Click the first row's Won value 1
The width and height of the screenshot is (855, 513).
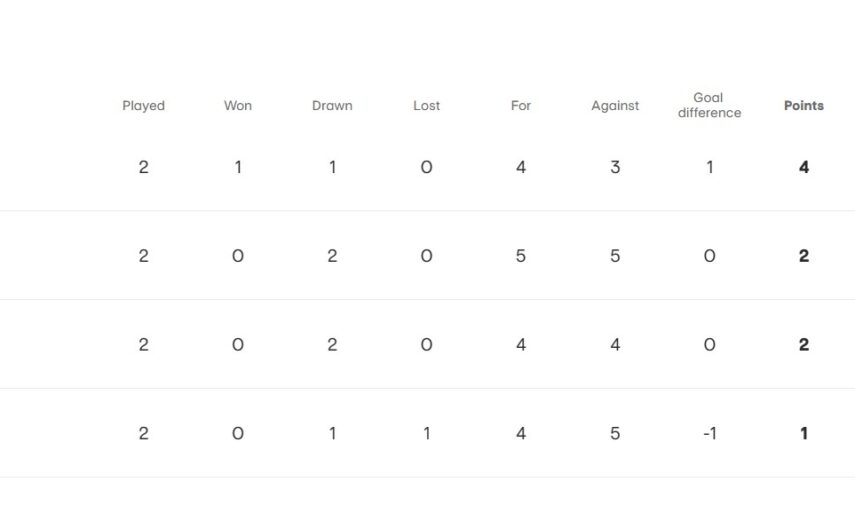point(237,168)
